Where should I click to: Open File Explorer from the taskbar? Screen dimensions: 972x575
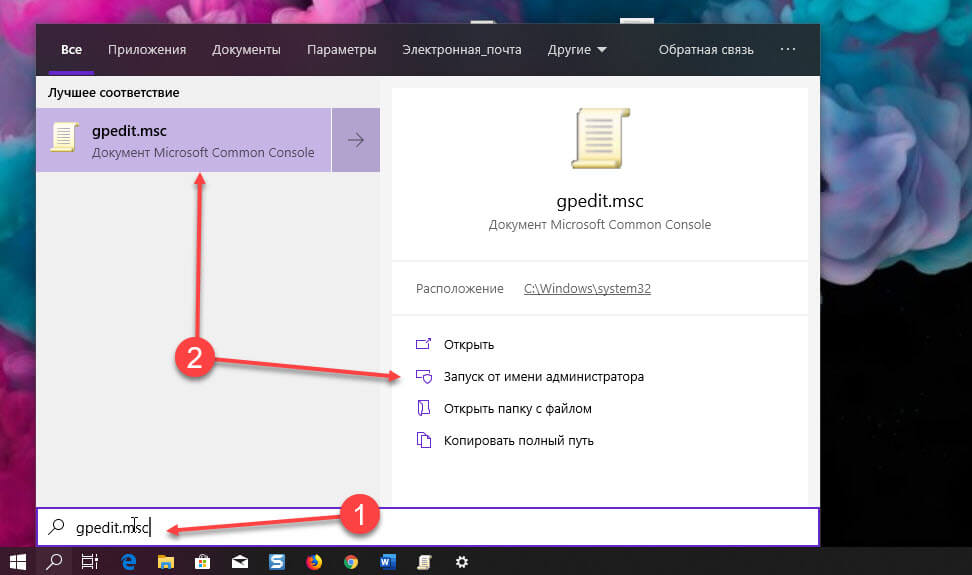click(x=166, y=562)
